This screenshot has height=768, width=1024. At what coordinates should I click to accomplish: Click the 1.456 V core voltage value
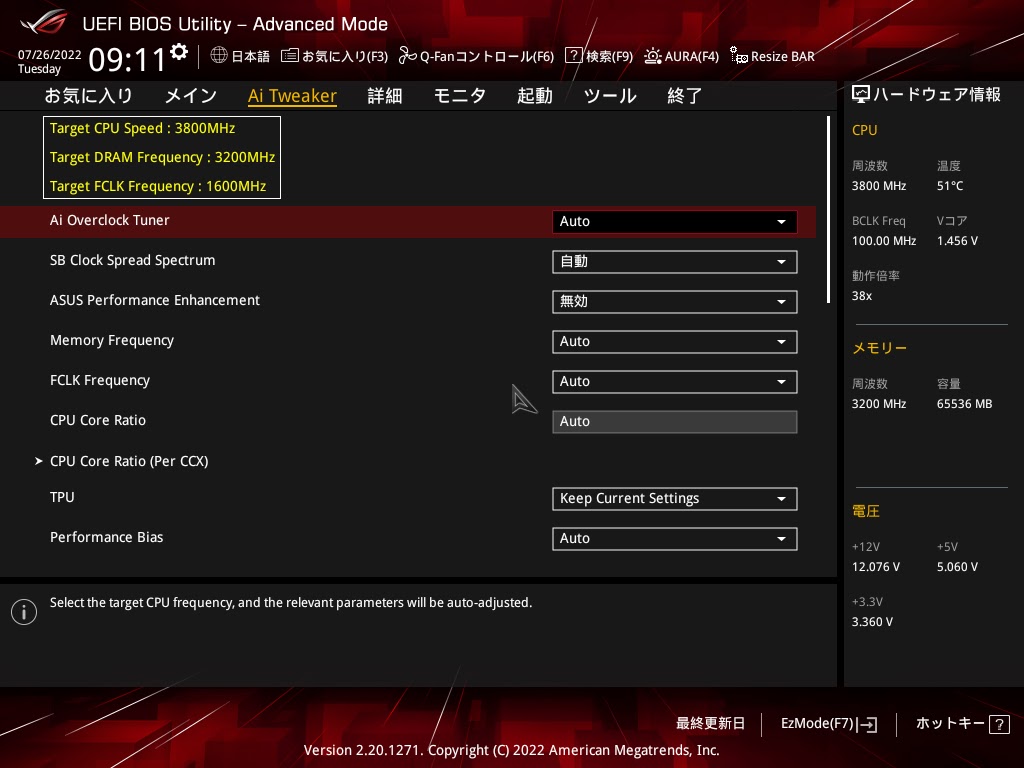click(x=957, y=241)
